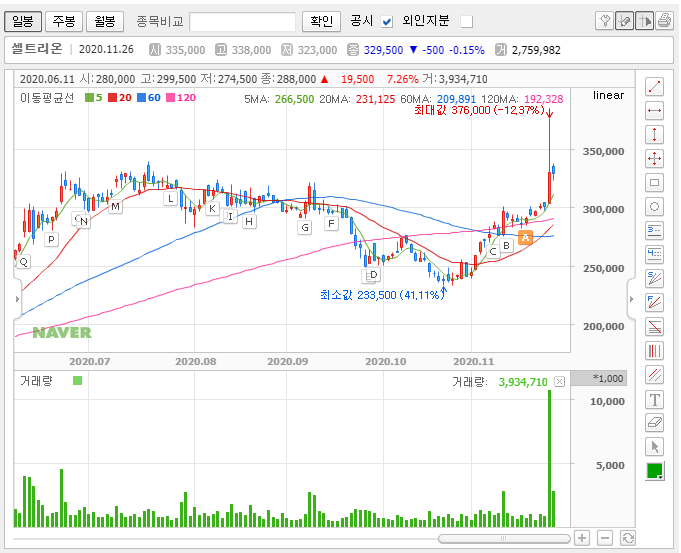This screenshot has width=681, height=553.
Task: Click the orange disclosure marker A
Action: click(525, 238)
